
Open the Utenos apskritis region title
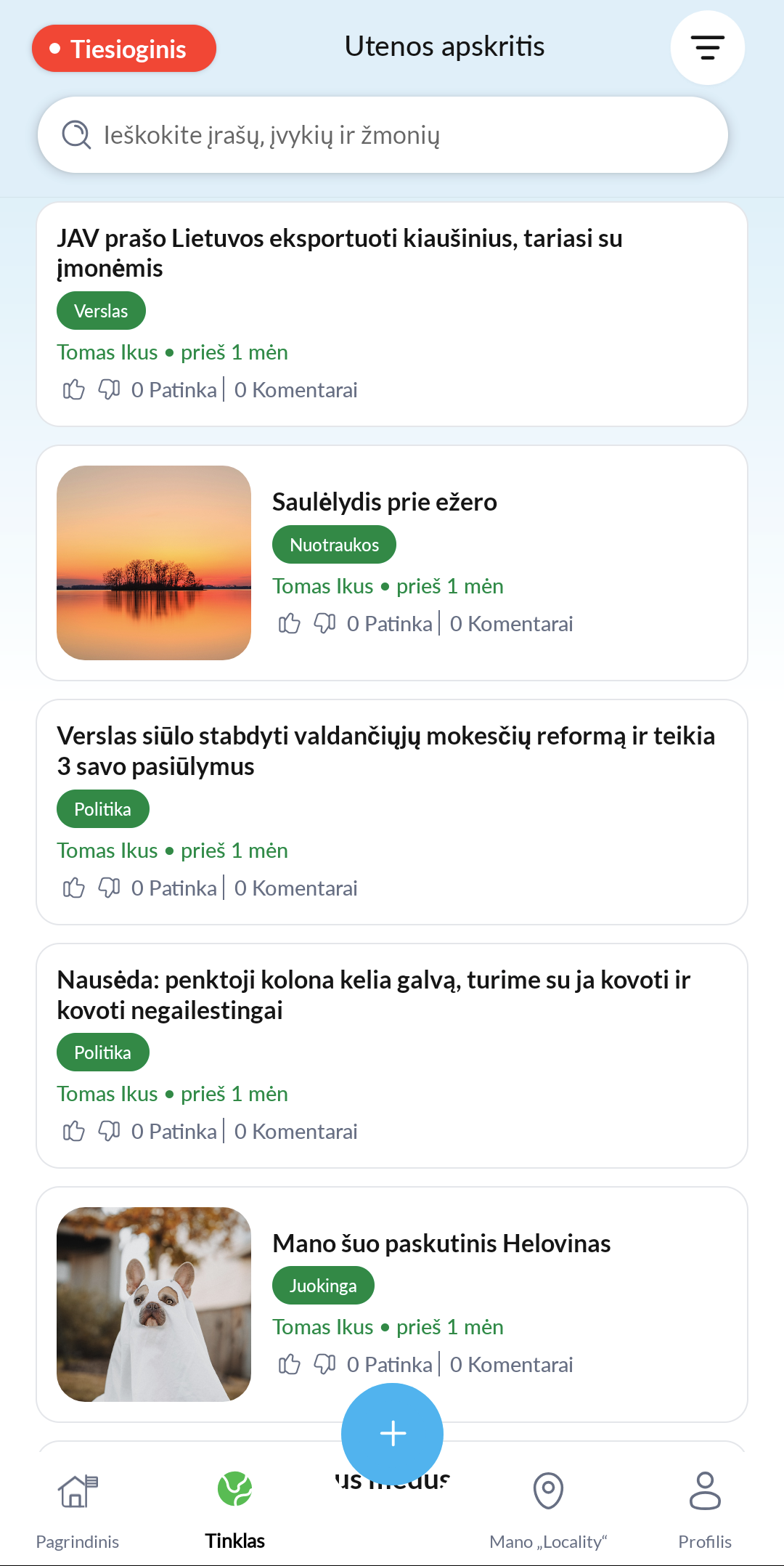(x=444, y=46)
